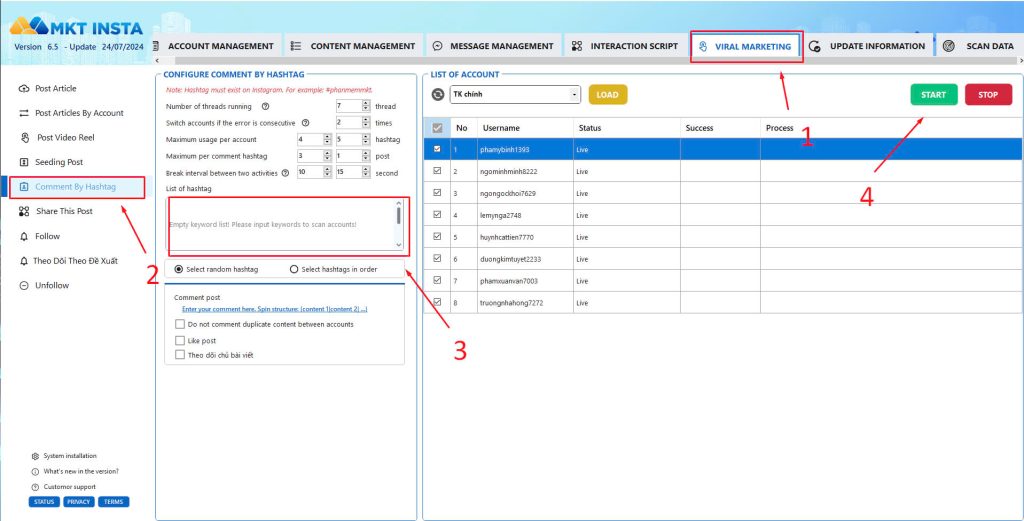
Task: Switch to Message Management tab
Action: pos(493,46)
